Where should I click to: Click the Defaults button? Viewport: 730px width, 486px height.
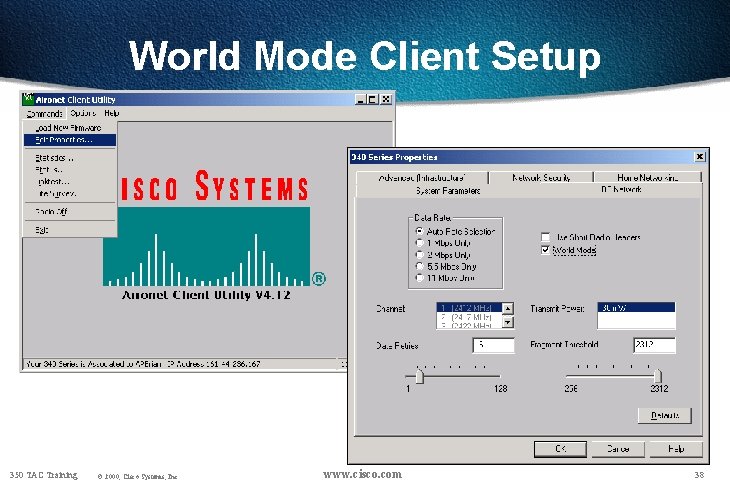665,415
